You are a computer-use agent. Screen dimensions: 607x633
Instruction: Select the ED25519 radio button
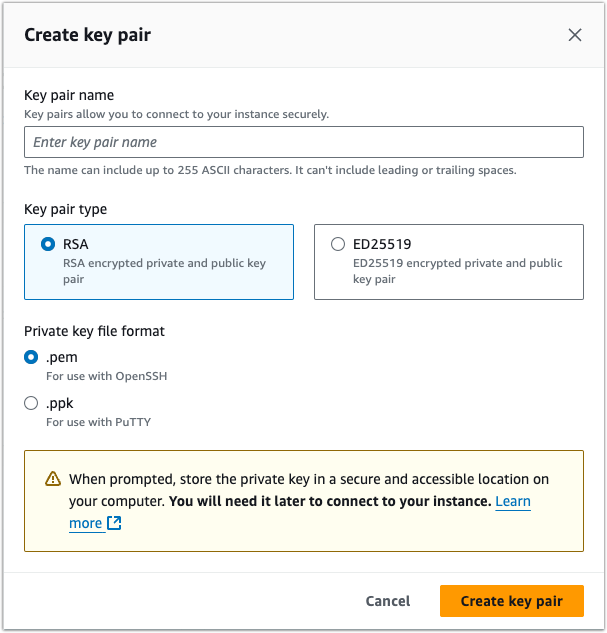(338, 244)
